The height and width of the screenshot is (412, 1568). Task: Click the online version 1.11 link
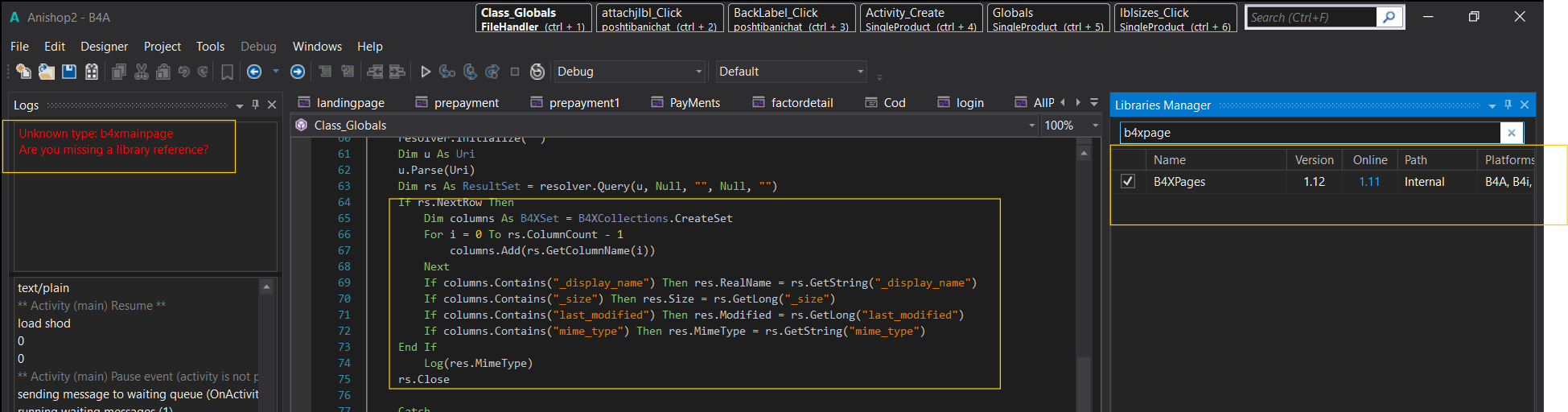(1368, 182)
